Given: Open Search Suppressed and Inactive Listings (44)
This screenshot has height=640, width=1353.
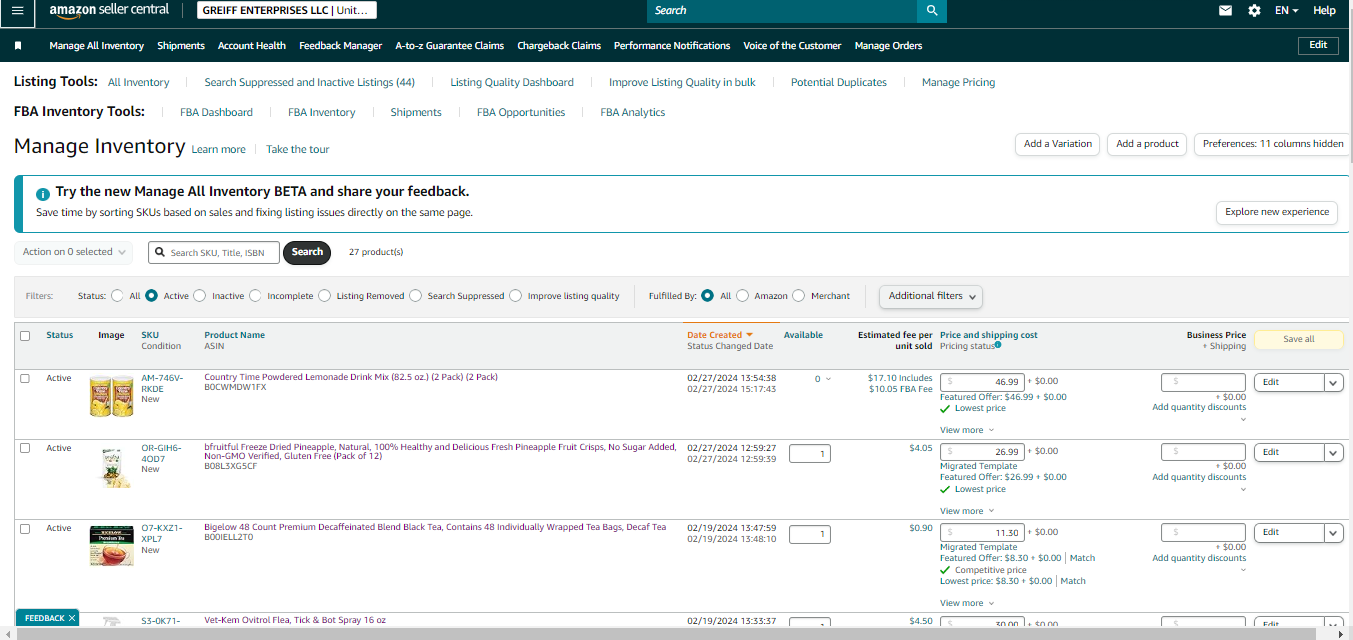Looking at the screenshot, I should (x=309, y=82).
